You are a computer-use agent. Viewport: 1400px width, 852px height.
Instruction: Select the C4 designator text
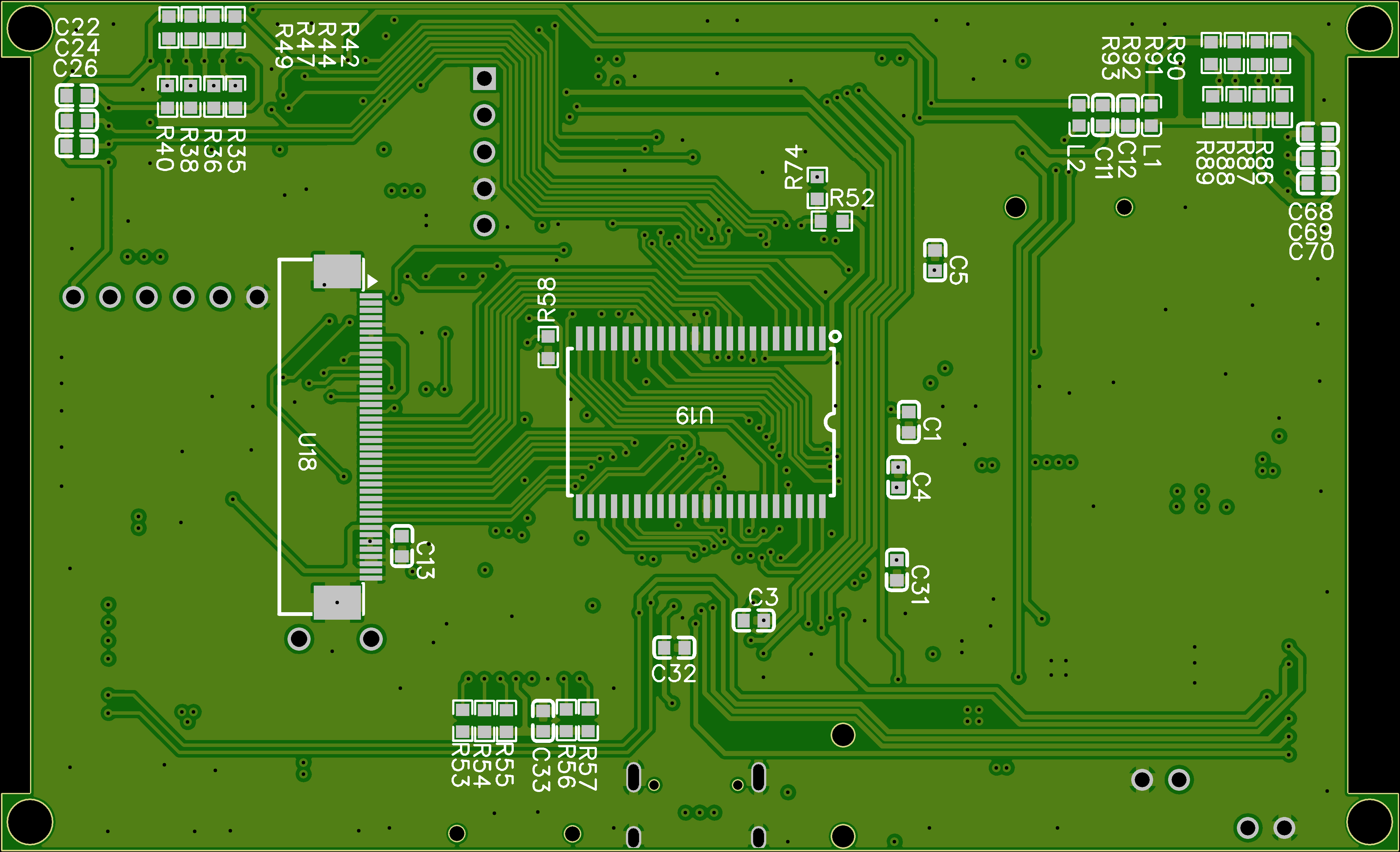(921, 486)
